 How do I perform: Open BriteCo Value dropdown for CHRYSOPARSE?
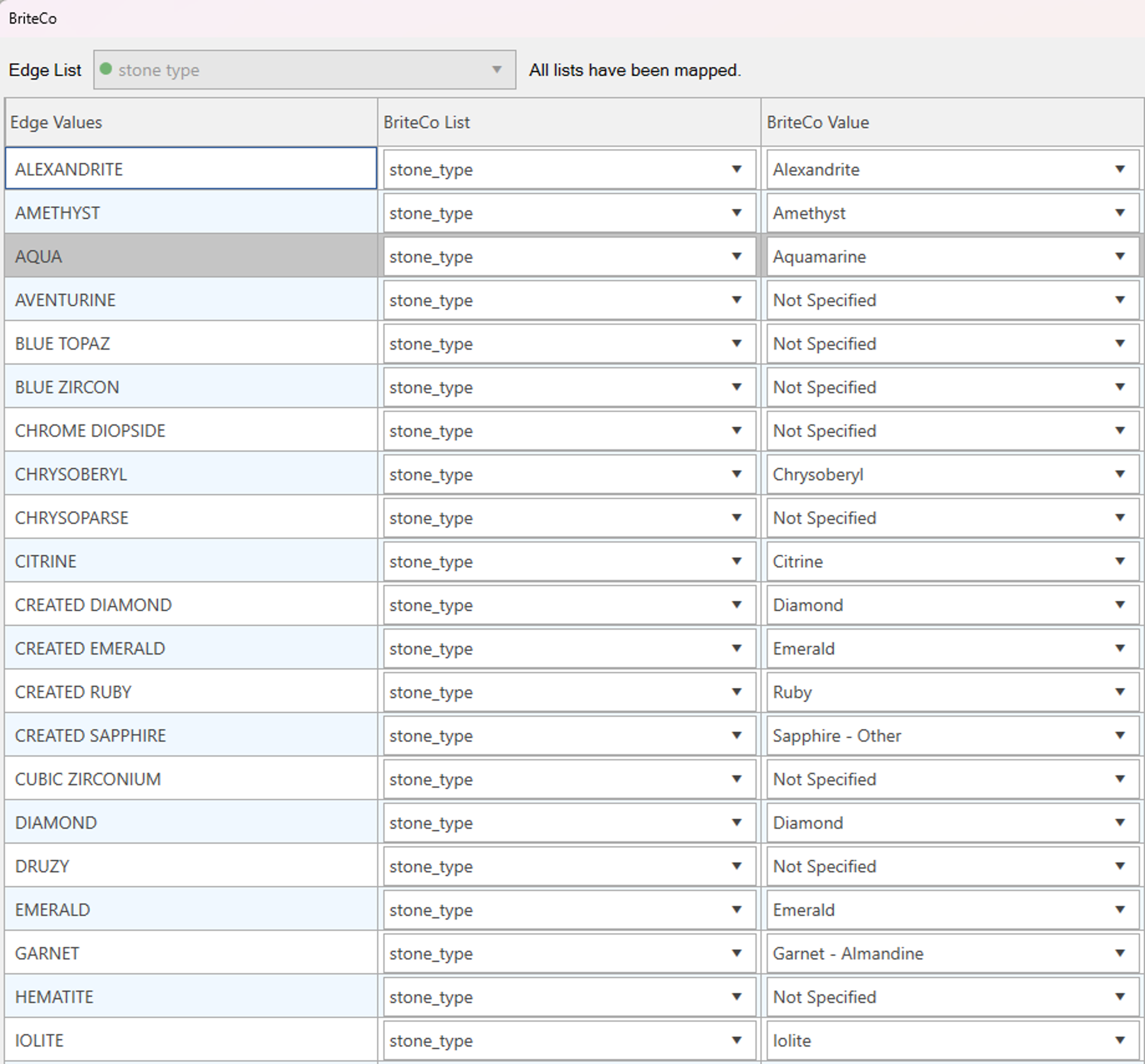coord(1119,518)
